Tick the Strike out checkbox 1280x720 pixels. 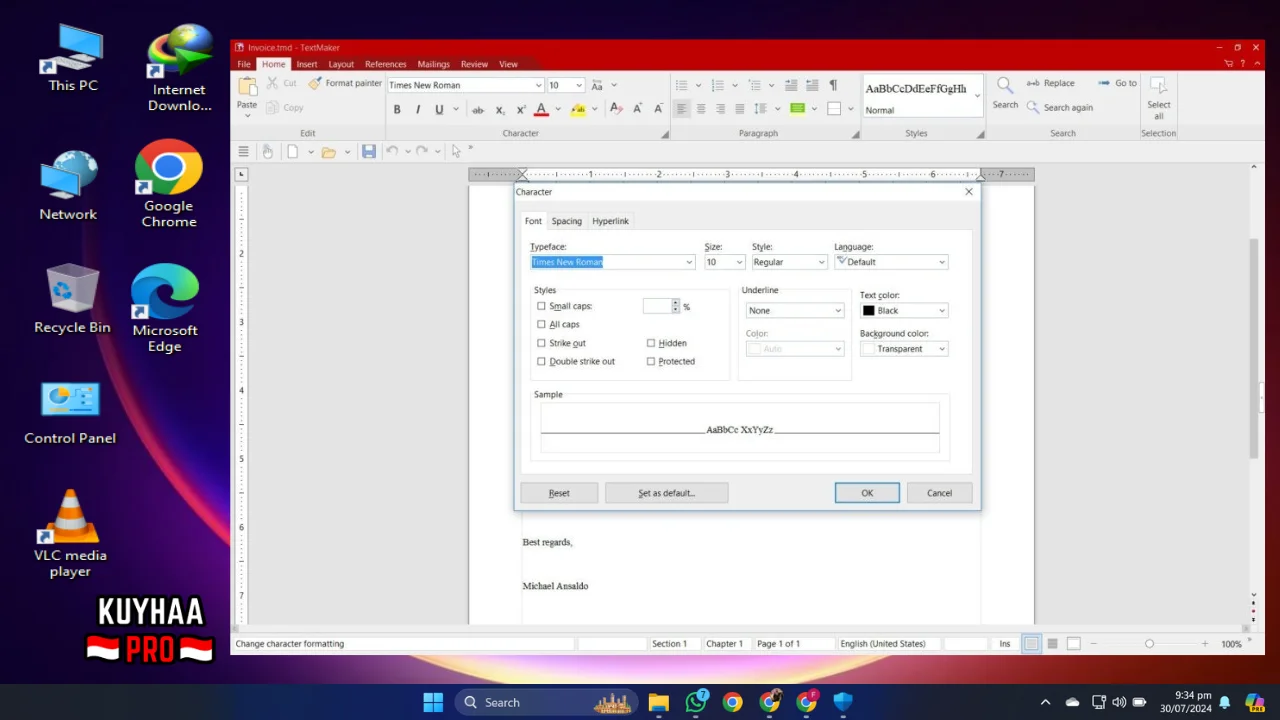541,343
